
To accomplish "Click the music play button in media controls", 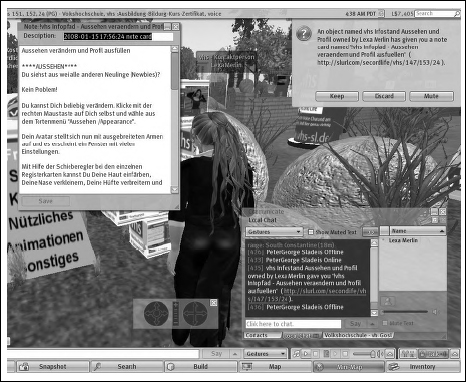I will pos(306,354).
